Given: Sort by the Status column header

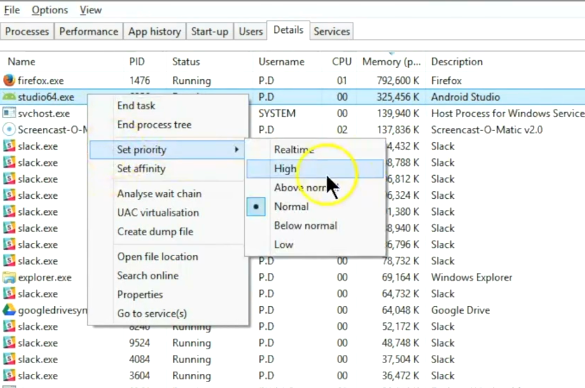Looking at the screenshot, I should 186,62.
